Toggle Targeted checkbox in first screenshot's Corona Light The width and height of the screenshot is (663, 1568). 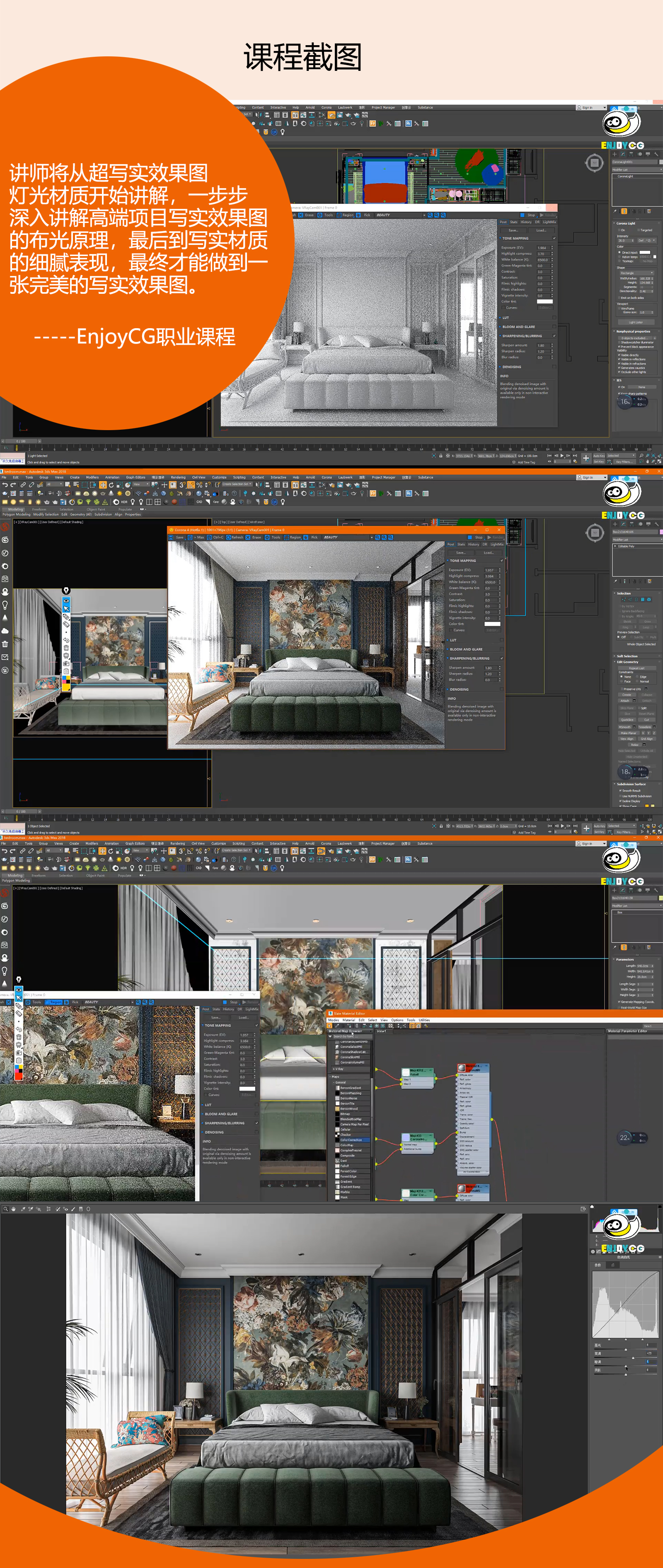point(639,230)
